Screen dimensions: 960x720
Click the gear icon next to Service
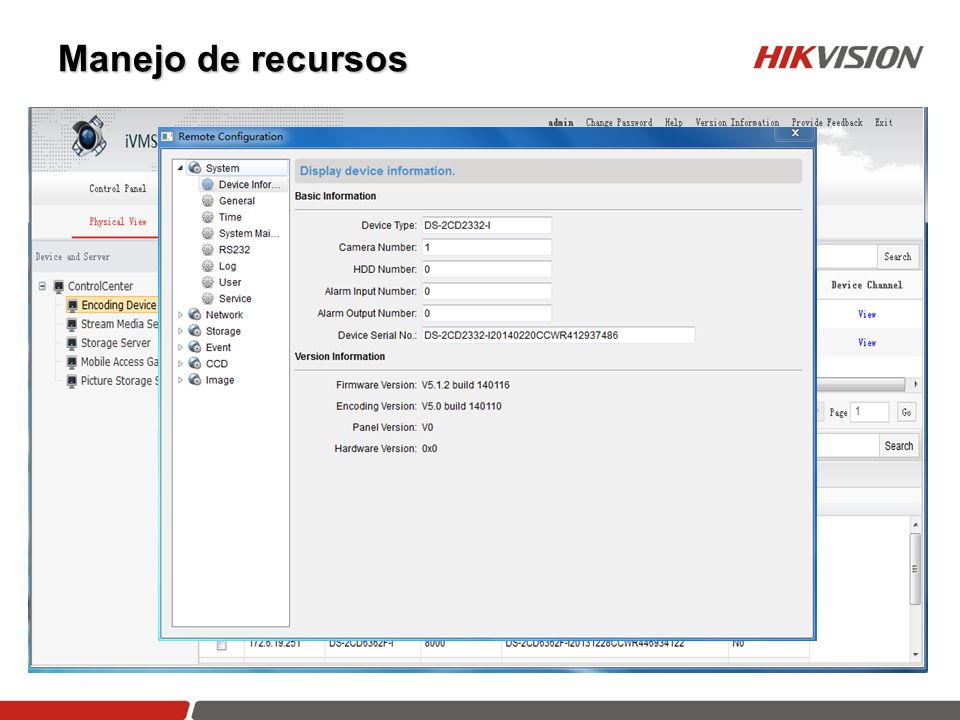pos(208,298)
